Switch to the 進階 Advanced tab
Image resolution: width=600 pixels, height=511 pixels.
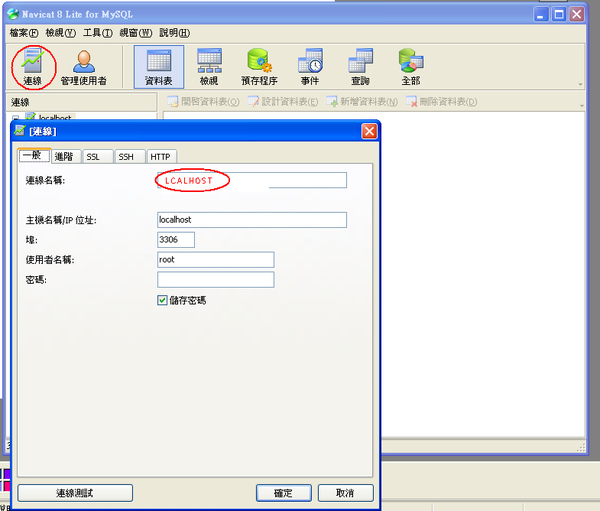66,157
